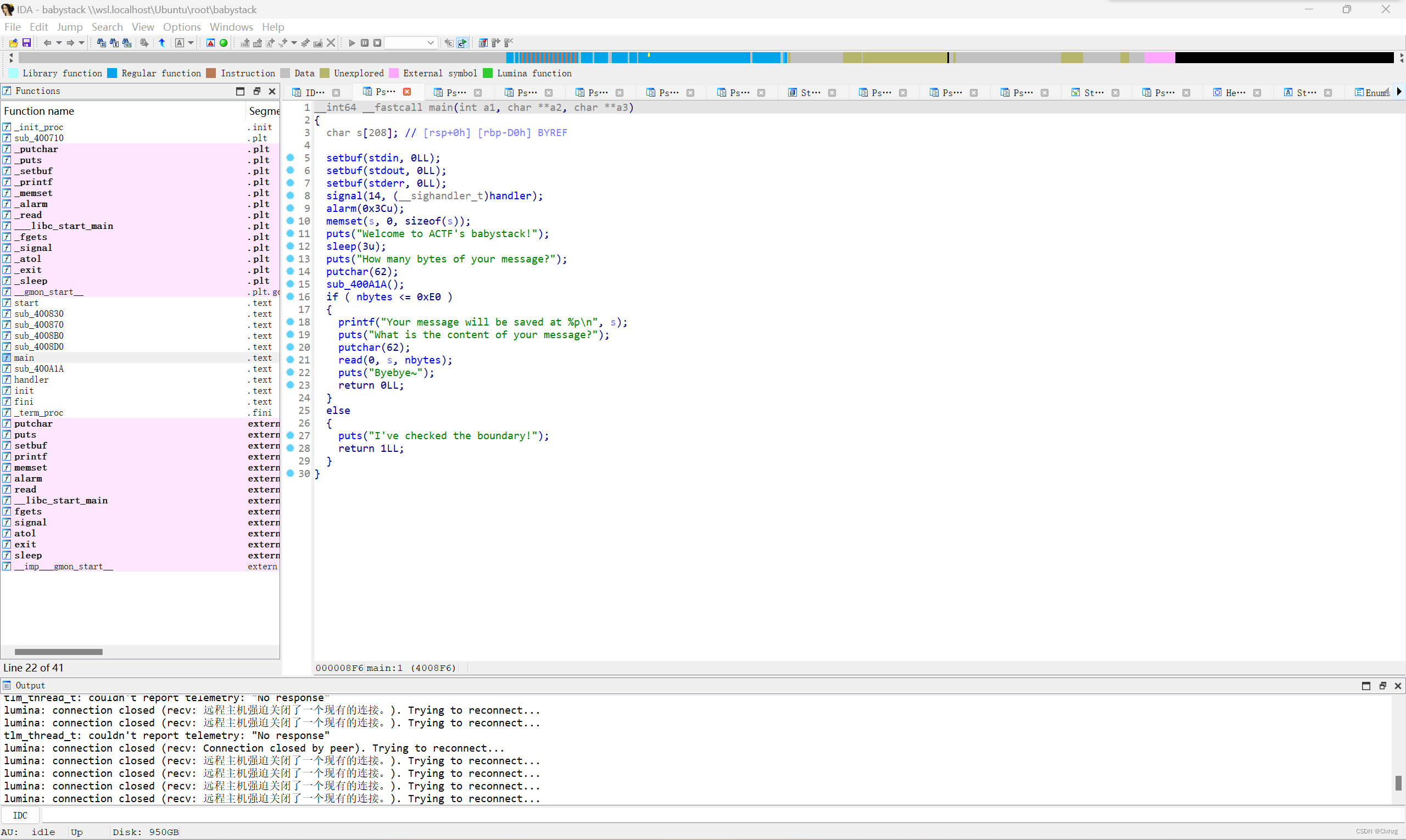Click the green circle toolbar icon

[x=224, y=43]
